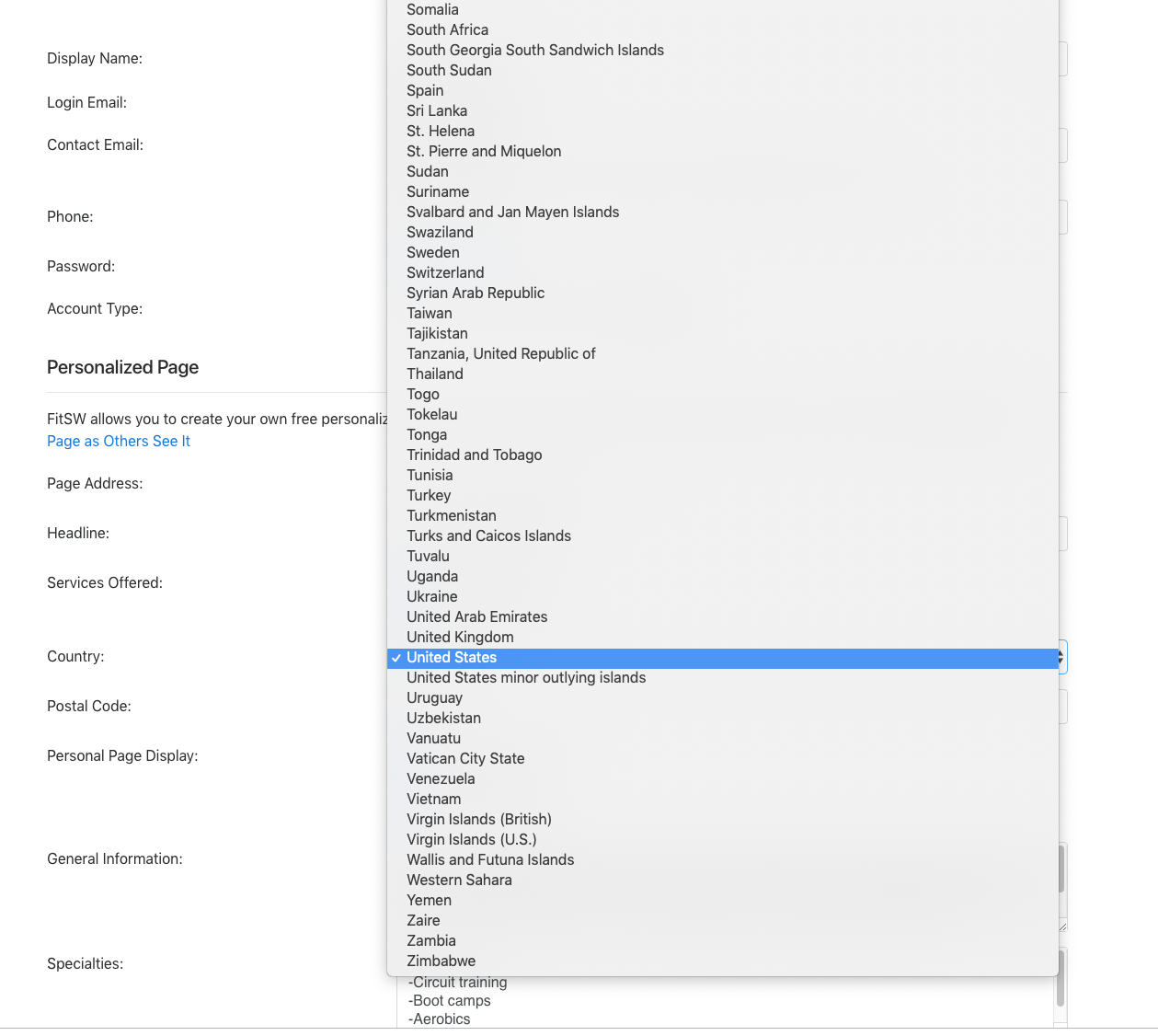Choose Vatican City State

point(723,759)
